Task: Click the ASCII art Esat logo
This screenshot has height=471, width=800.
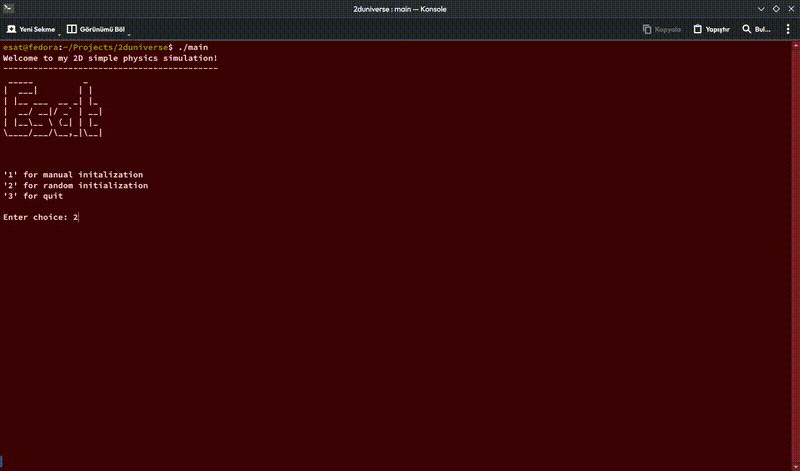Action: (53, 107)
